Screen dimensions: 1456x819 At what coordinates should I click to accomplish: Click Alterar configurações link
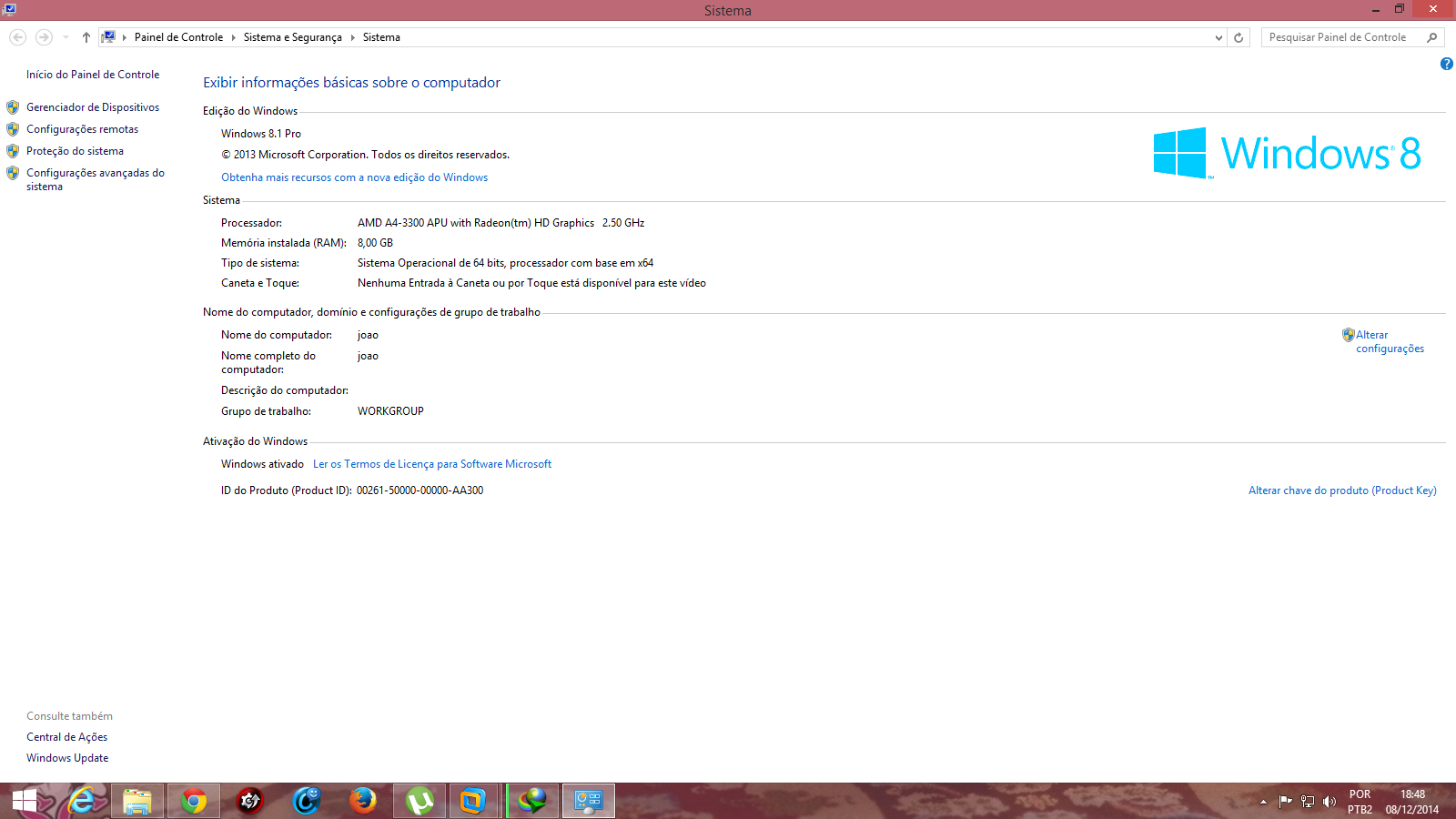[1389, 341]
